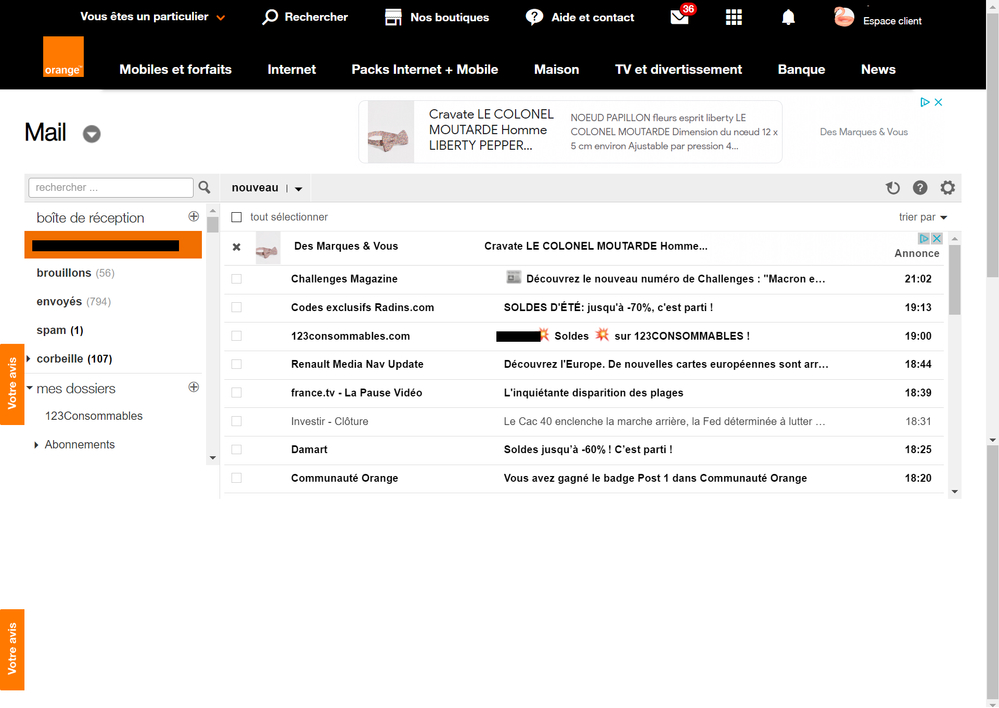Open the trier par sort dropdown

click(923, 217)
